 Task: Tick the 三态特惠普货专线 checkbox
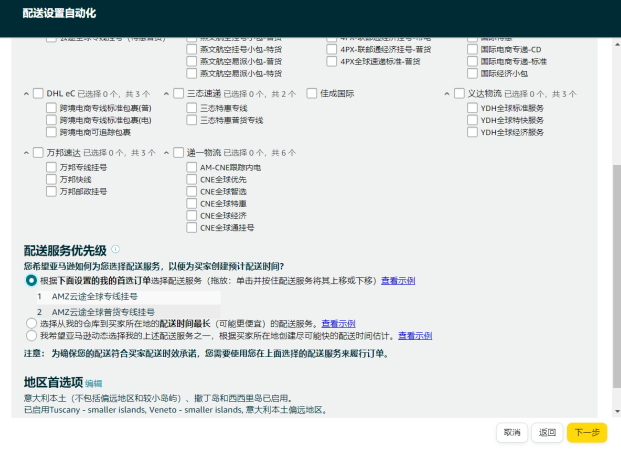(x=192, y=120)
